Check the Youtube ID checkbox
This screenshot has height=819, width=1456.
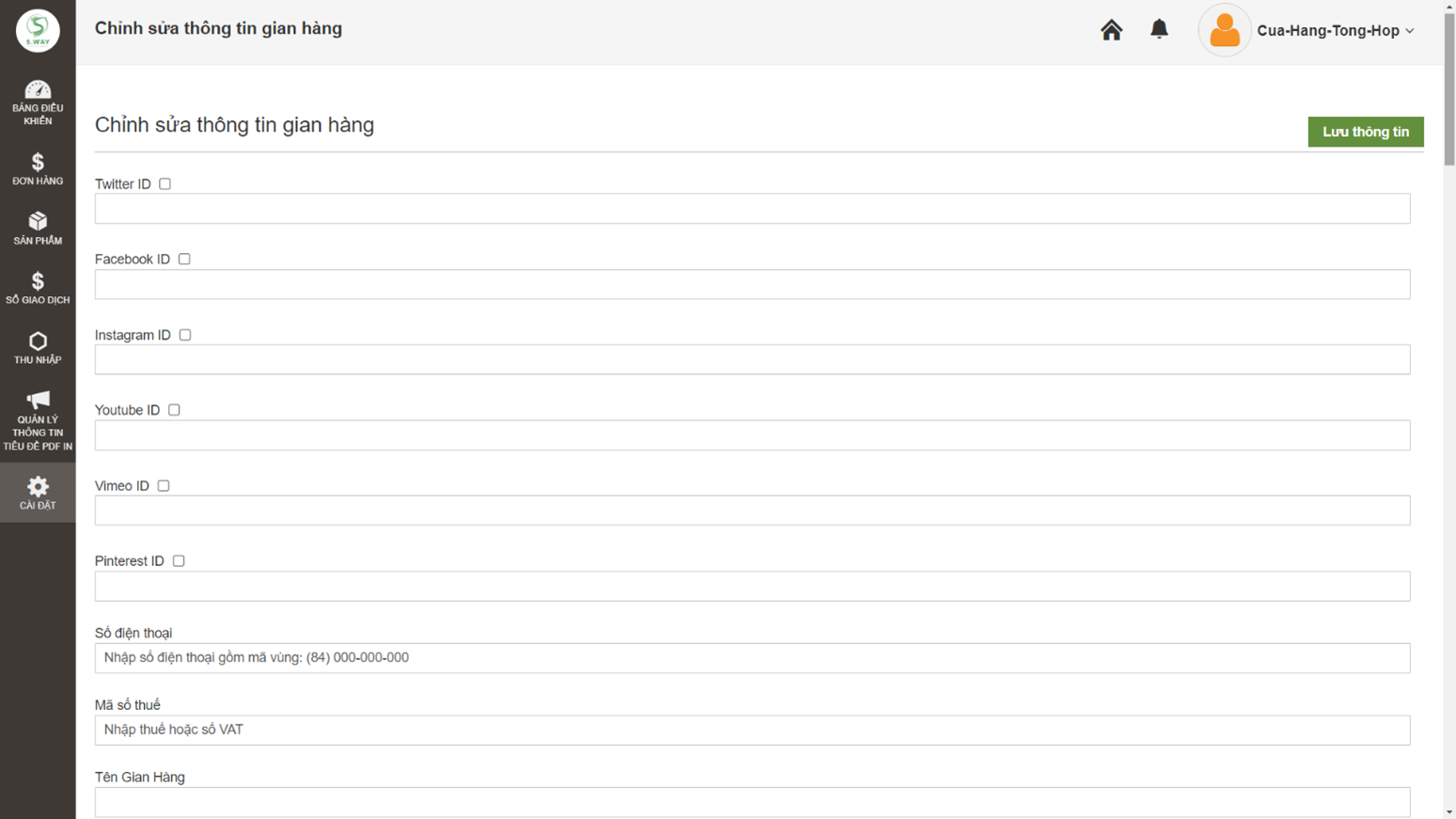pos(174,410)
